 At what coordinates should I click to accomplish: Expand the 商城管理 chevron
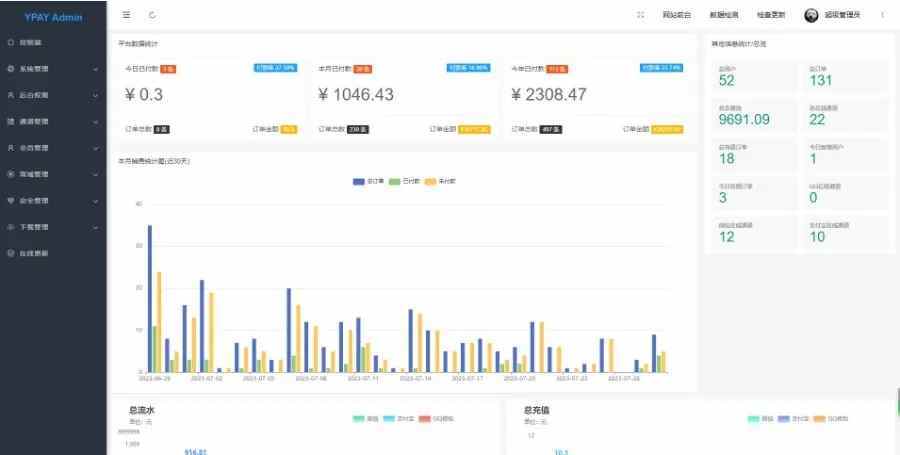point(95,174)
